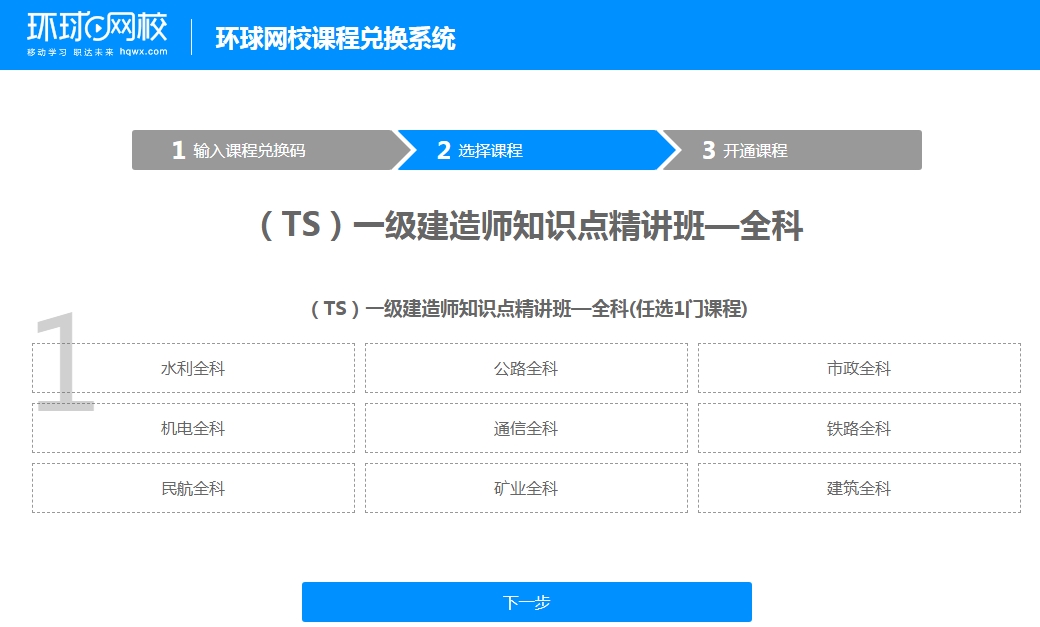
Task: Select the 机电全科 course option
Action: point(193,428)
